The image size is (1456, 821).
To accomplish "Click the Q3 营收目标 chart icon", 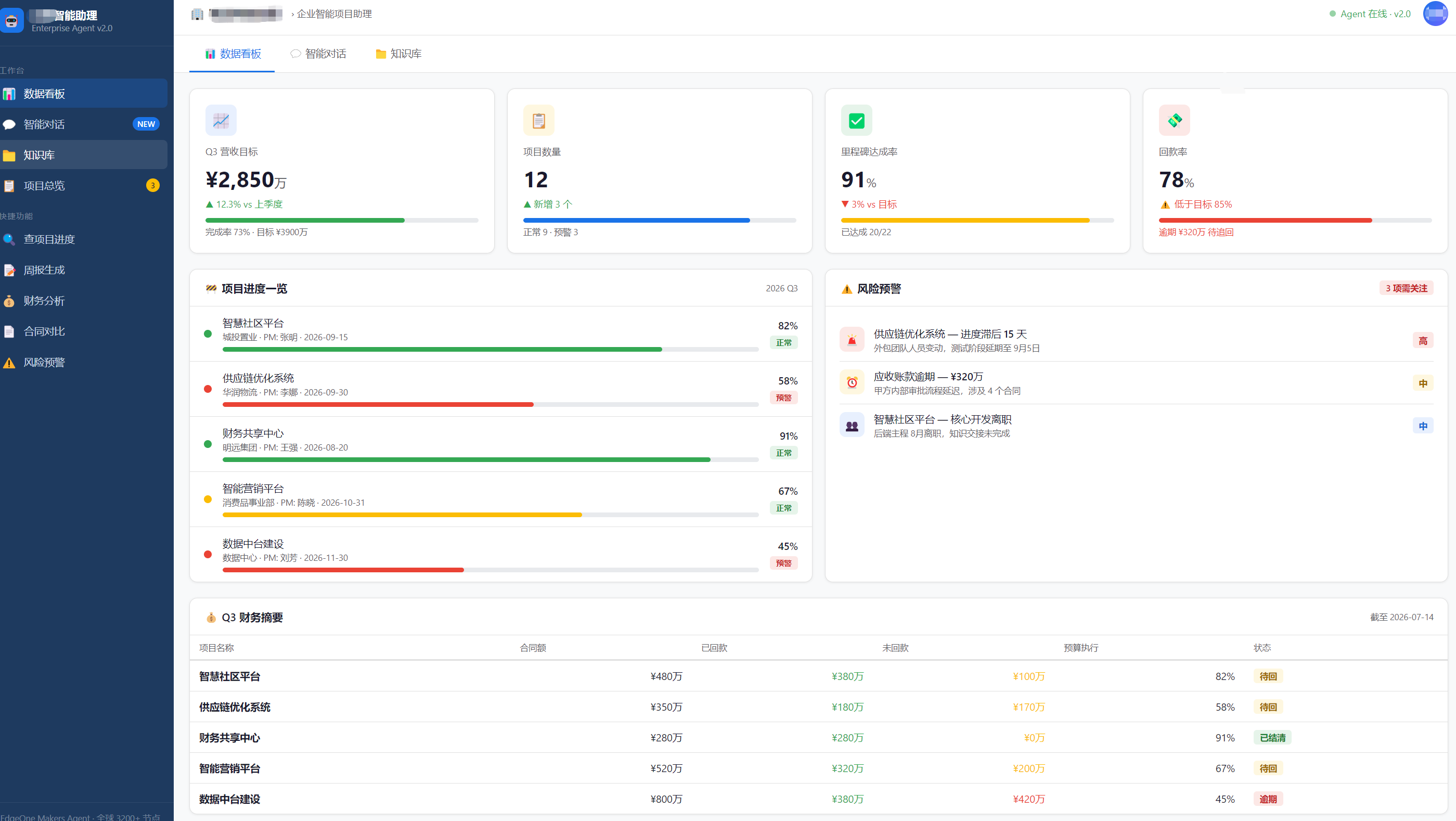I will click(221, 120).
